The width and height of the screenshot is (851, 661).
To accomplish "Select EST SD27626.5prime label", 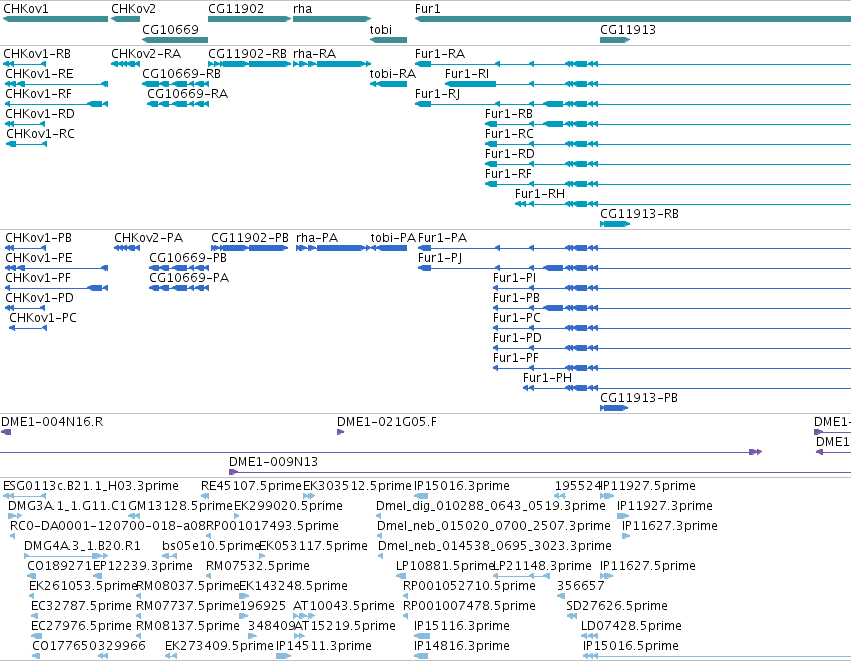I will tap(617, 606).
